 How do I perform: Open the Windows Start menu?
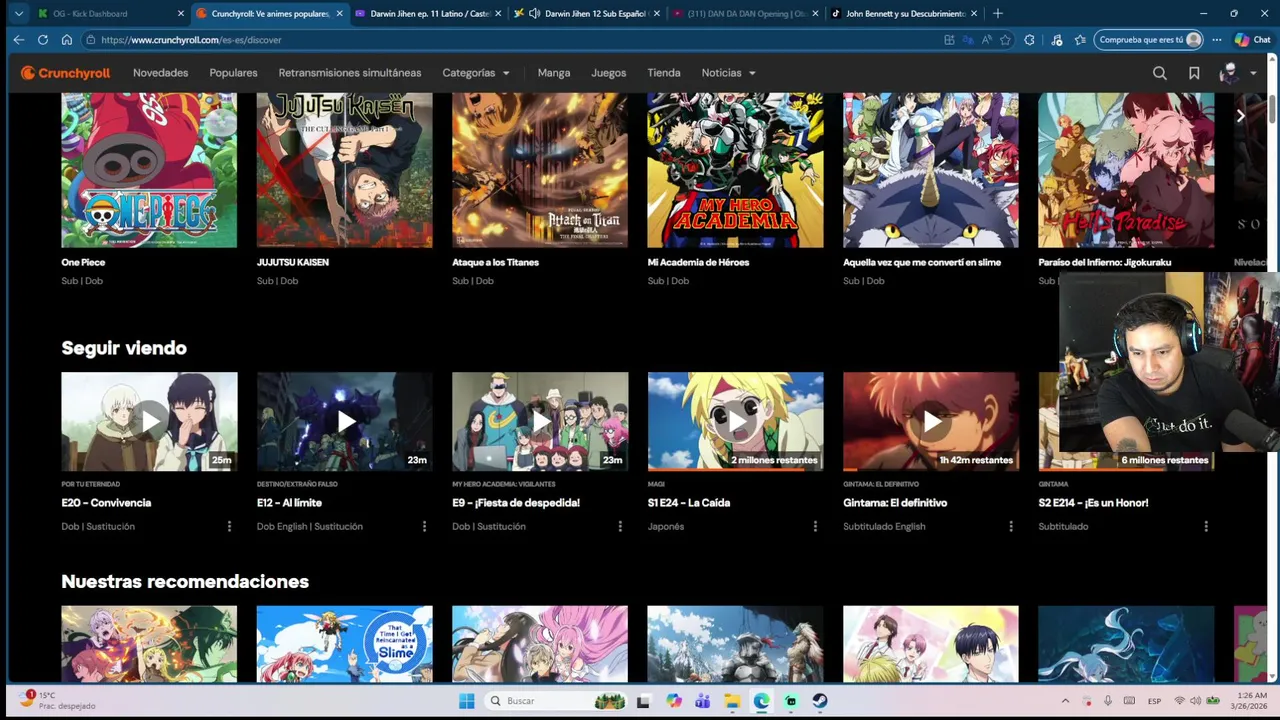coord(467,701)
